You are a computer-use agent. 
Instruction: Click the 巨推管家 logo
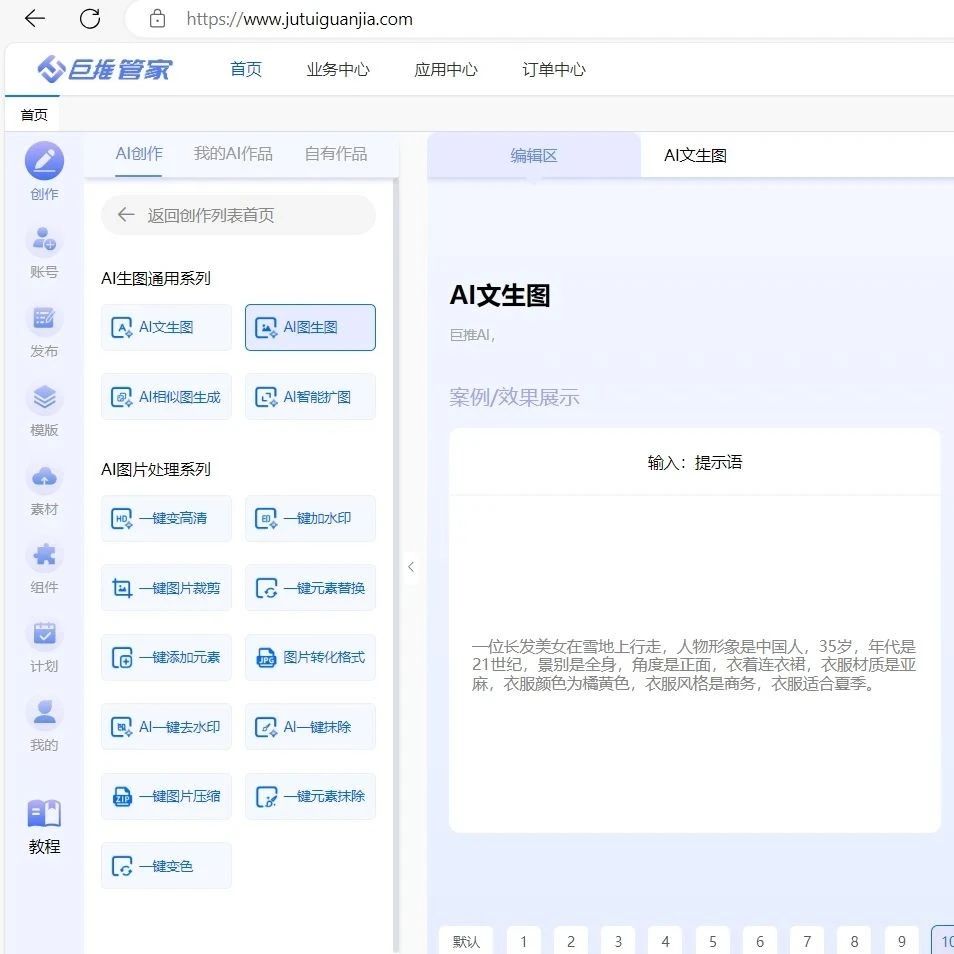[105, 69]
